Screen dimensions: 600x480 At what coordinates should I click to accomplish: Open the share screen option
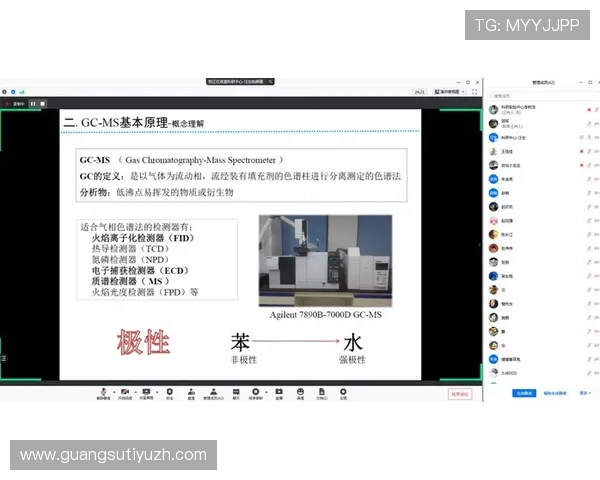pyautogui.click(x=146, y=393)
